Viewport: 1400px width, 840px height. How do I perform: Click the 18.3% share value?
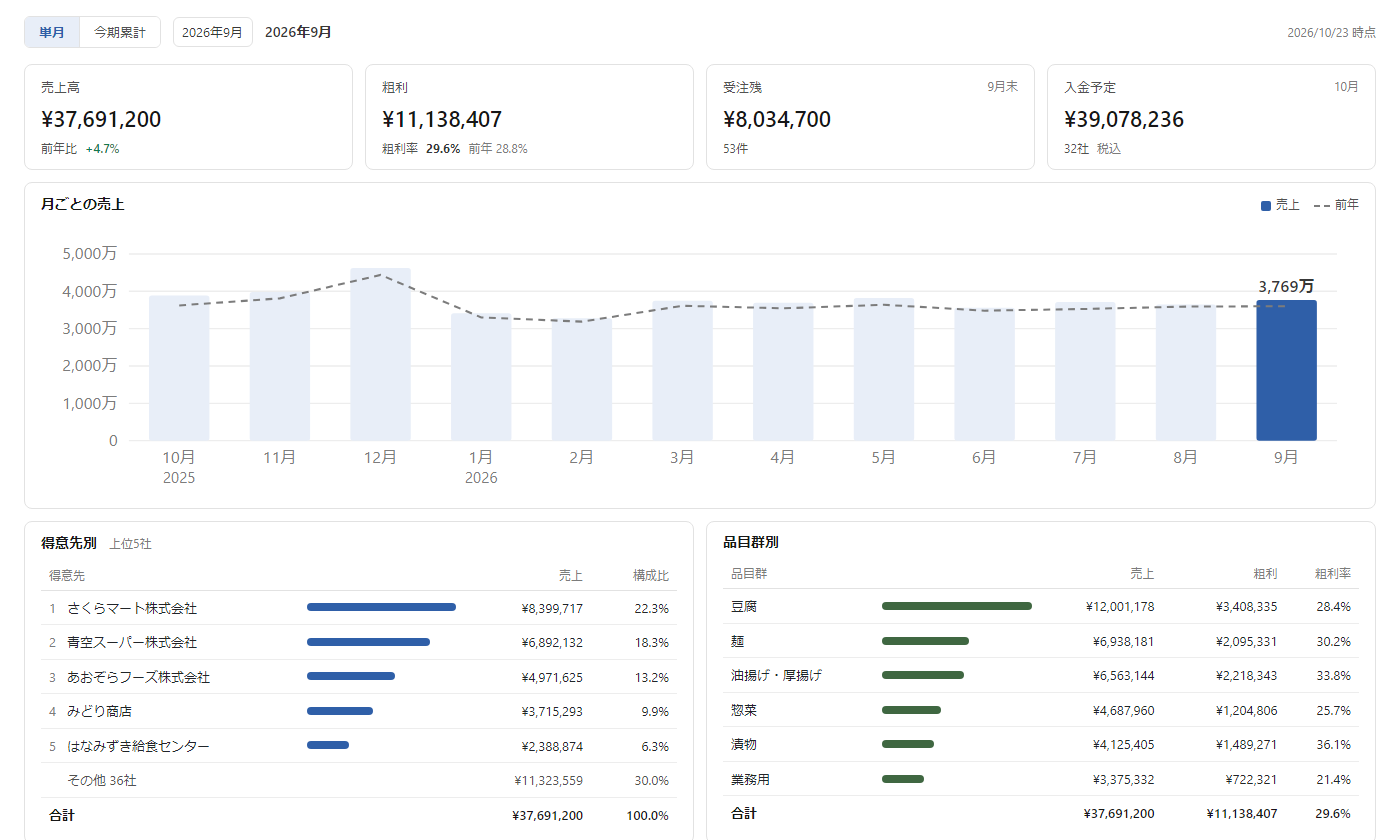(652, 642)
